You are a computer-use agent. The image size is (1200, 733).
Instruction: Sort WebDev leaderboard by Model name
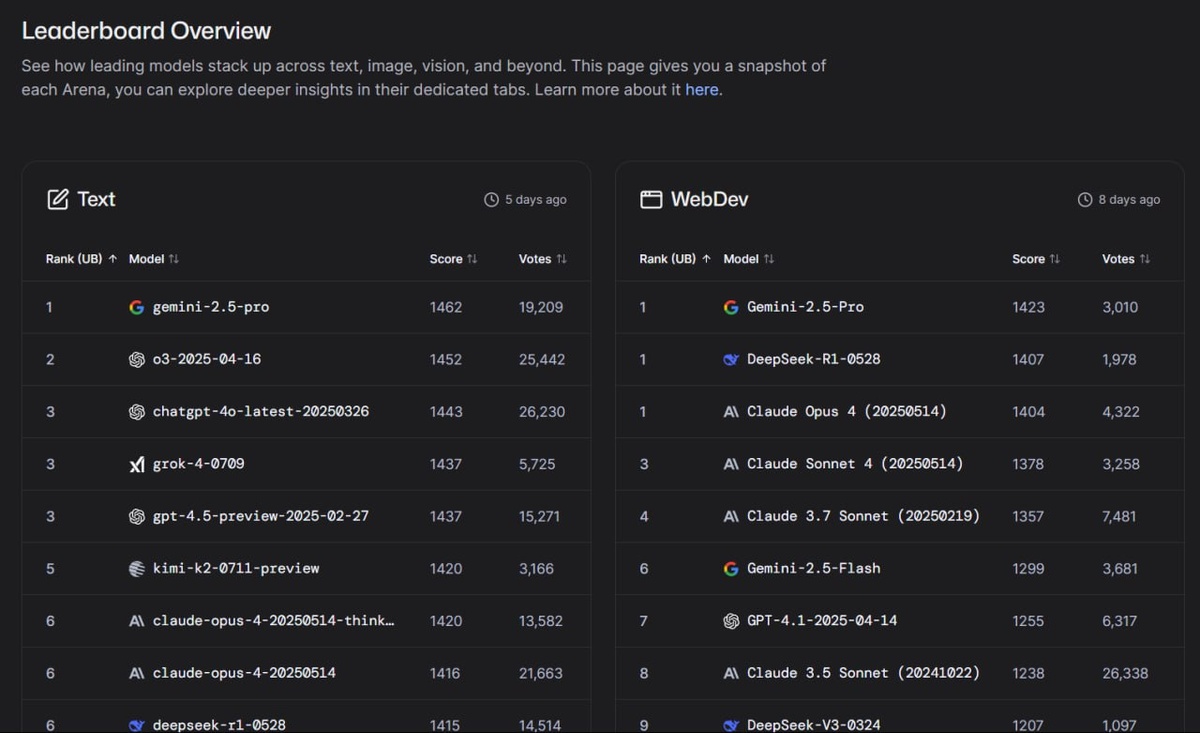(x=748, y=259)
